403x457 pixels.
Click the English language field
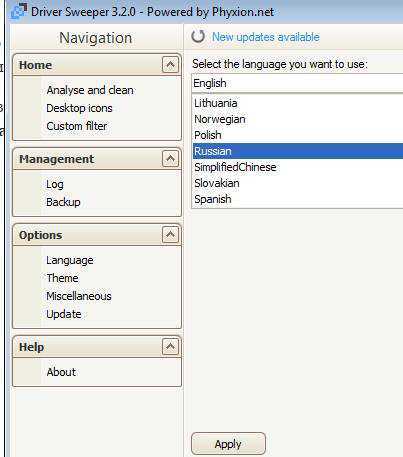coord(298,83)
